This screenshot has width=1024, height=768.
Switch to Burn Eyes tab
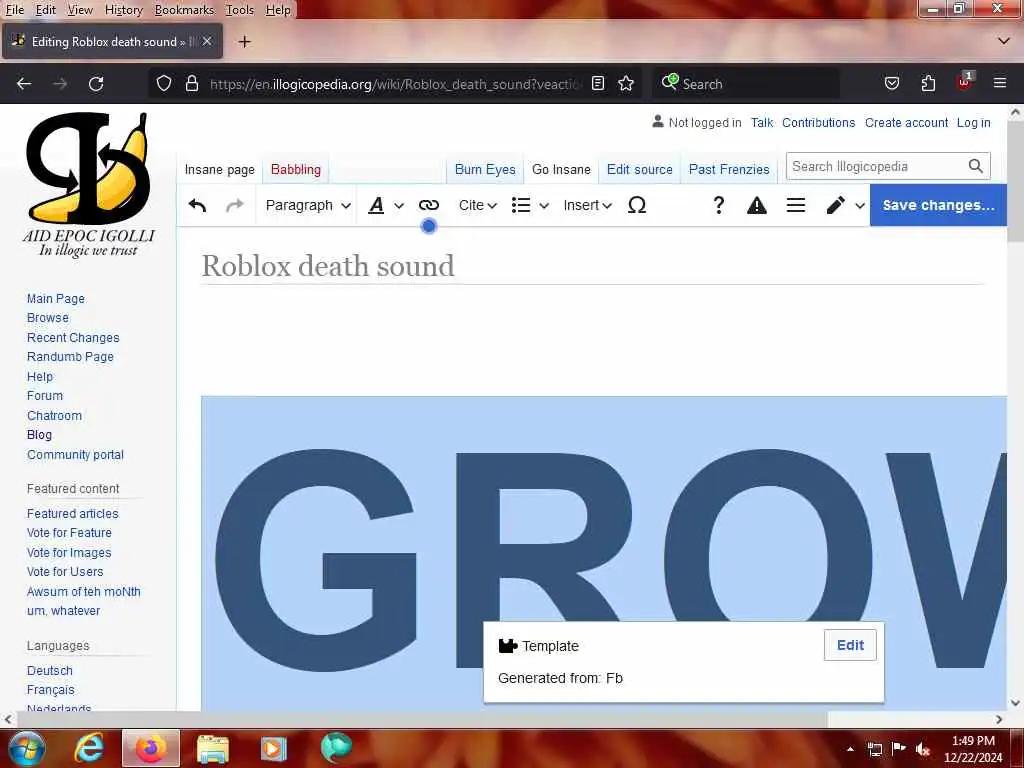tap(485, 170)
